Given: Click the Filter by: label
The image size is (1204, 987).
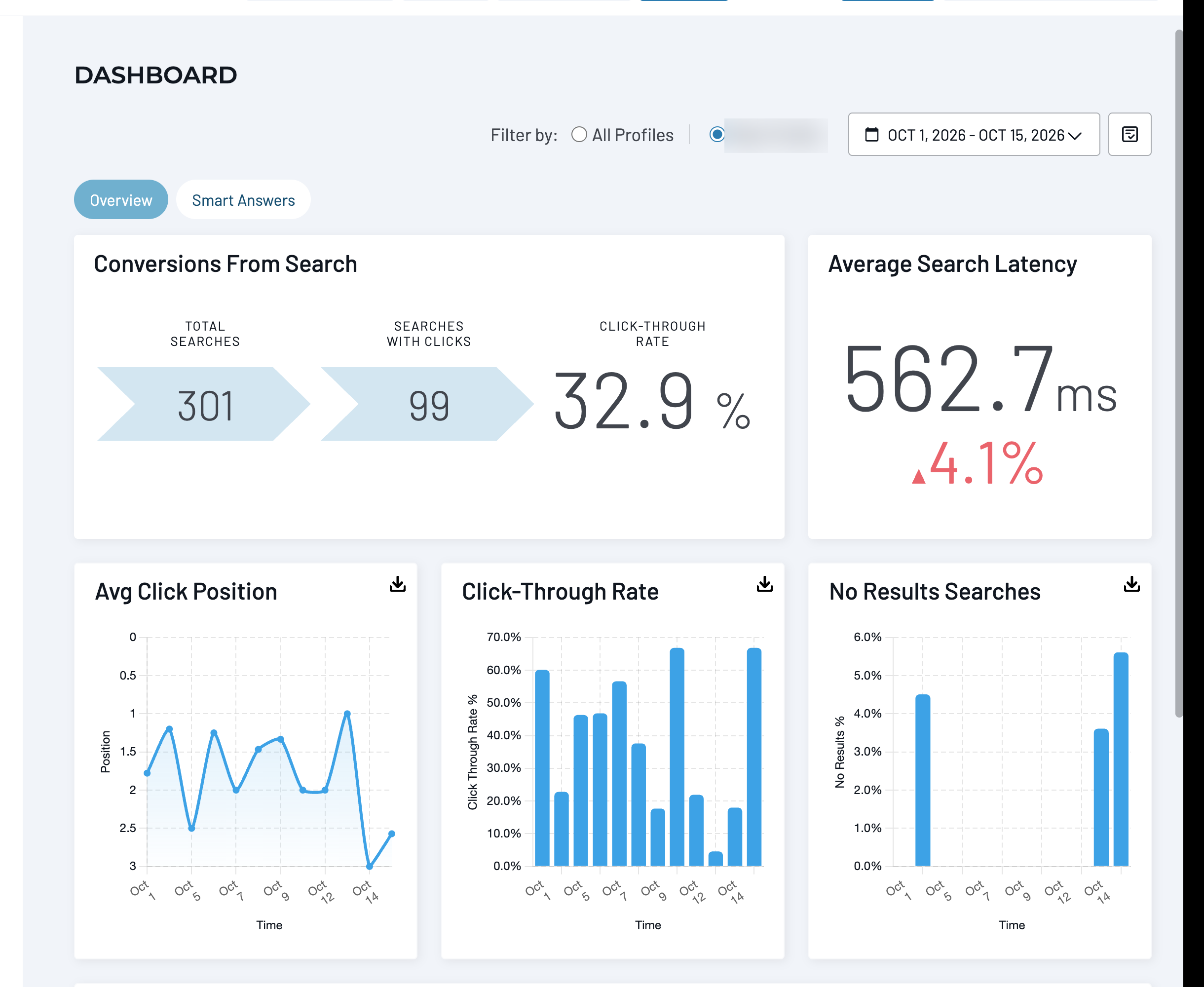Looking at the screenshot, I should tap(524, 135).
